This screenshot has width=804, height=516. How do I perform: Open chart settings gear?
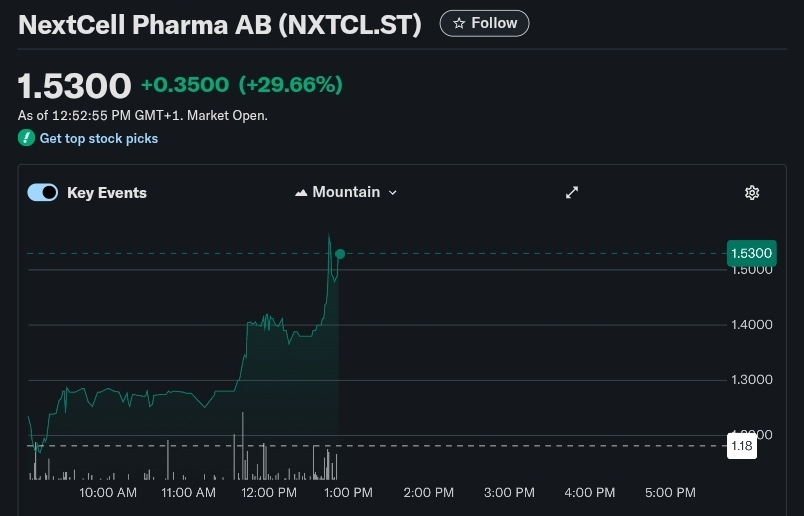click(752, 192)
